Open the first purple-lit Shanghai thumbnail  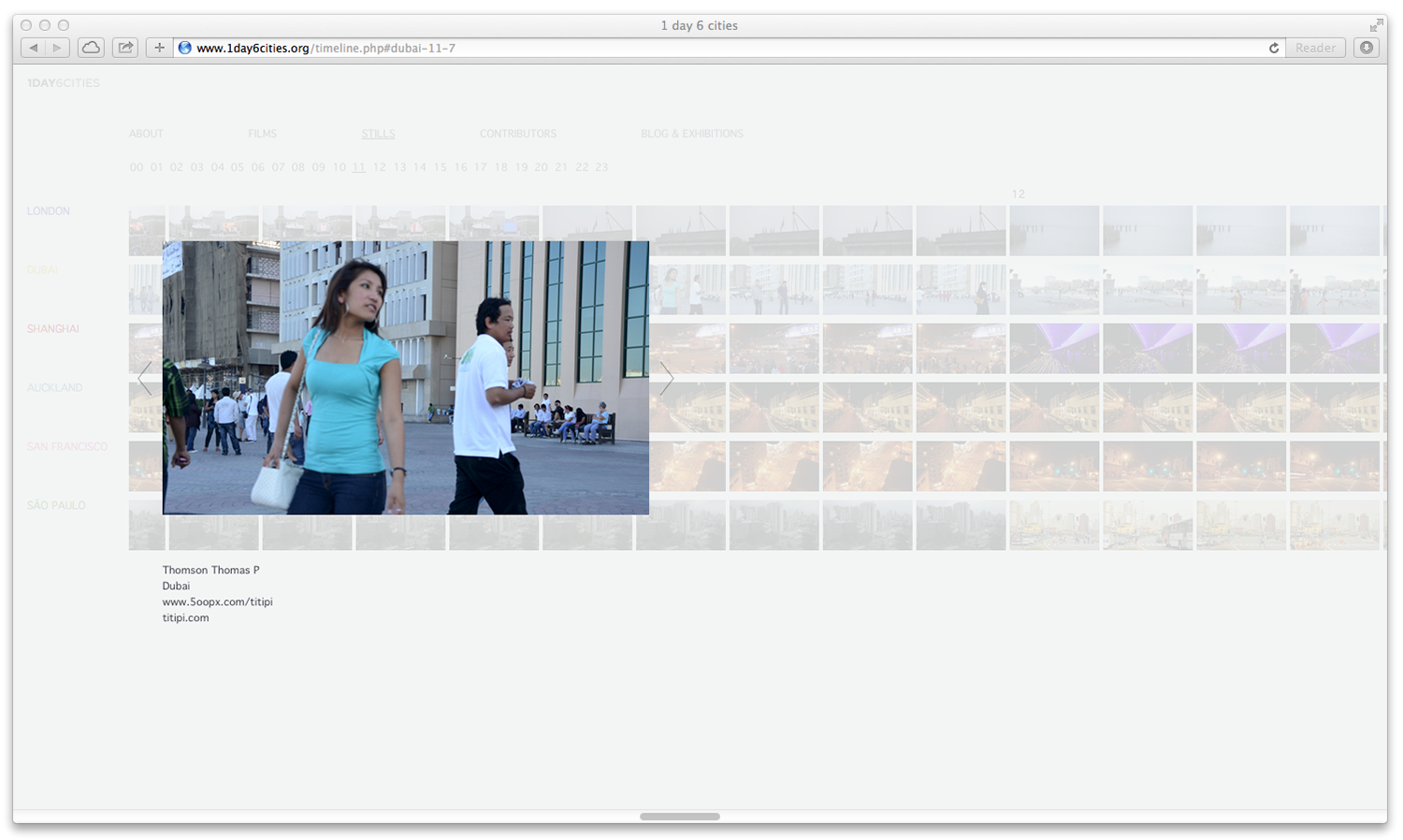pyautogui.click(x=1054, y=349)
